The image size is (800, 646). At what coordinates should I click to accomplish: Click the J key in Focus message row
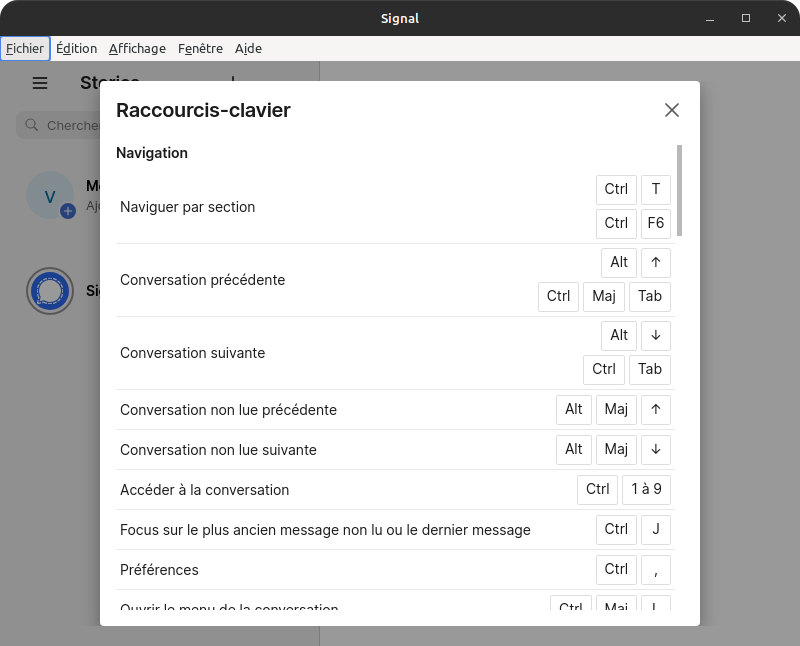[655, 530]
